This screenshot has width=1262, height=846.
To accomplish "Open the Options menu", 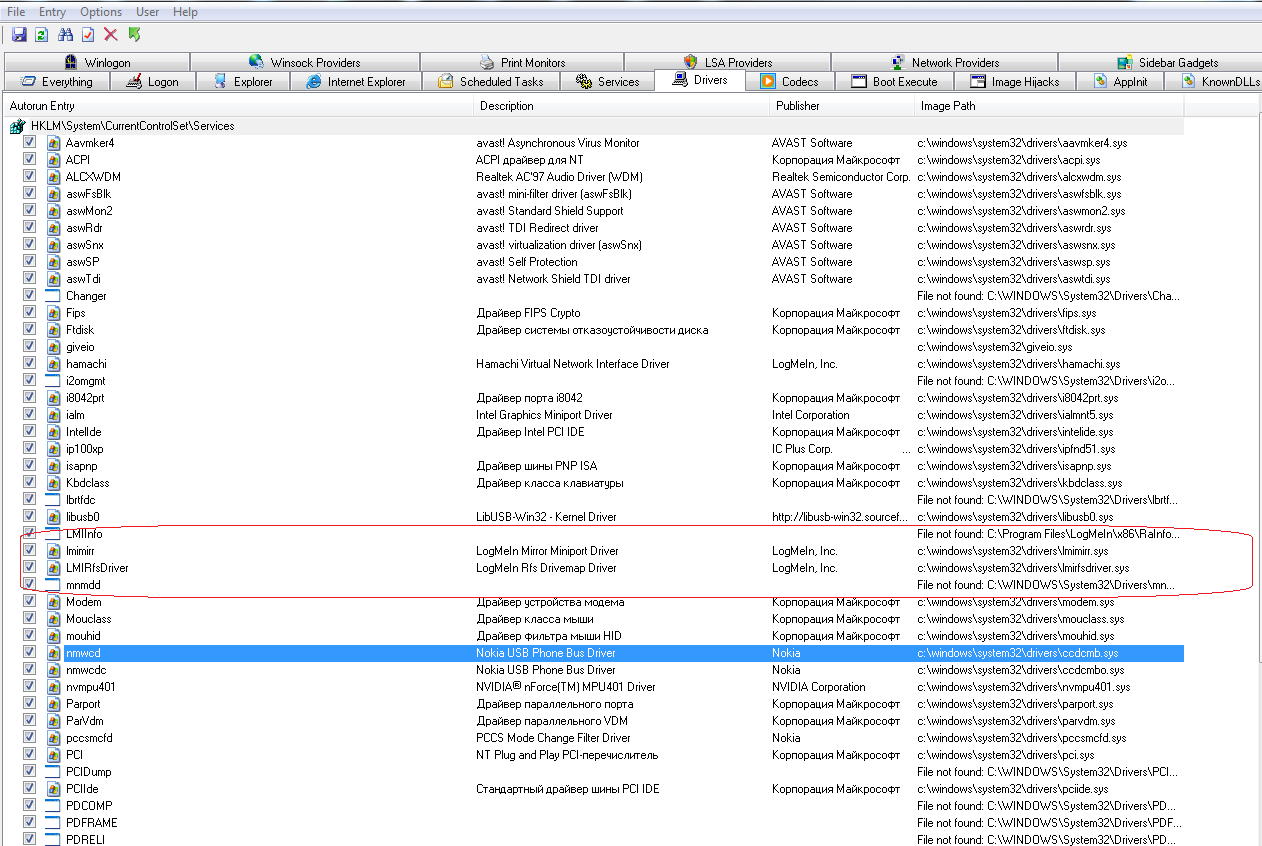I will [101, 12].
